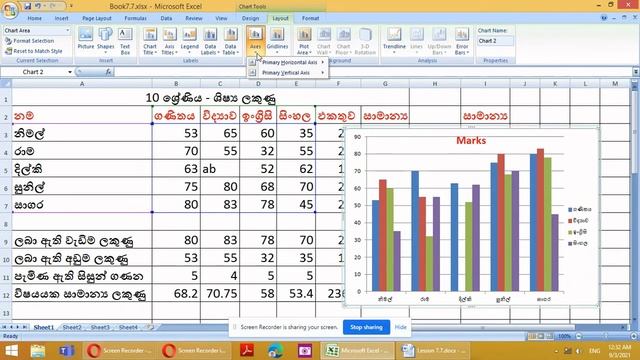Open the Data Table options
The height and width of the screenshot is (360, 640).
coord(230,41)
